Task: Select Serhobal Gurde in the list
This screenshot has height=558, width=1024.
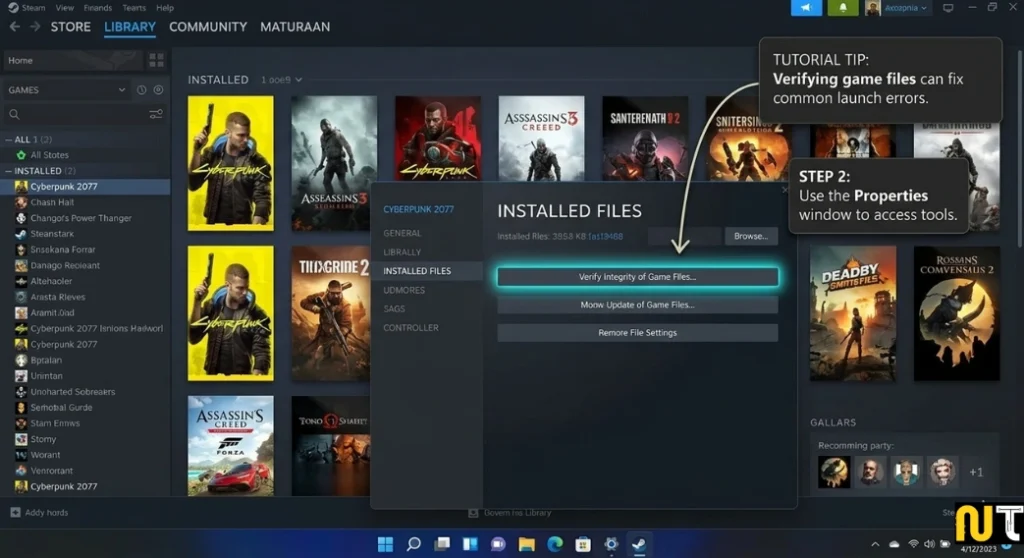Action: click(x=61, y=408)
